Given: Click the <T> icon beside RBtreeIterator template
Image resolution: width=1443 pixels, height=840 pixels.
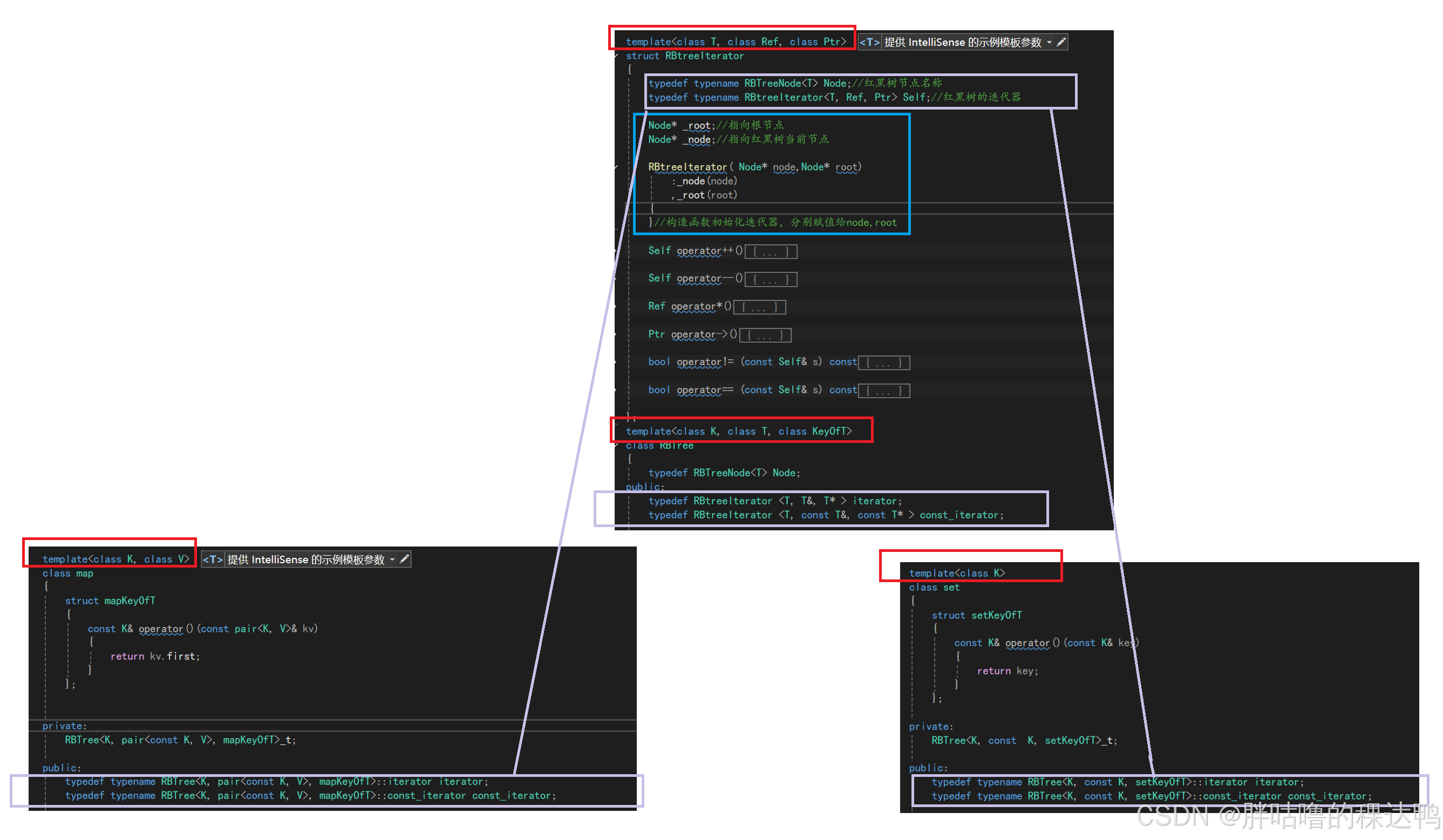Looking at the screenshot, I should point(869,43).
